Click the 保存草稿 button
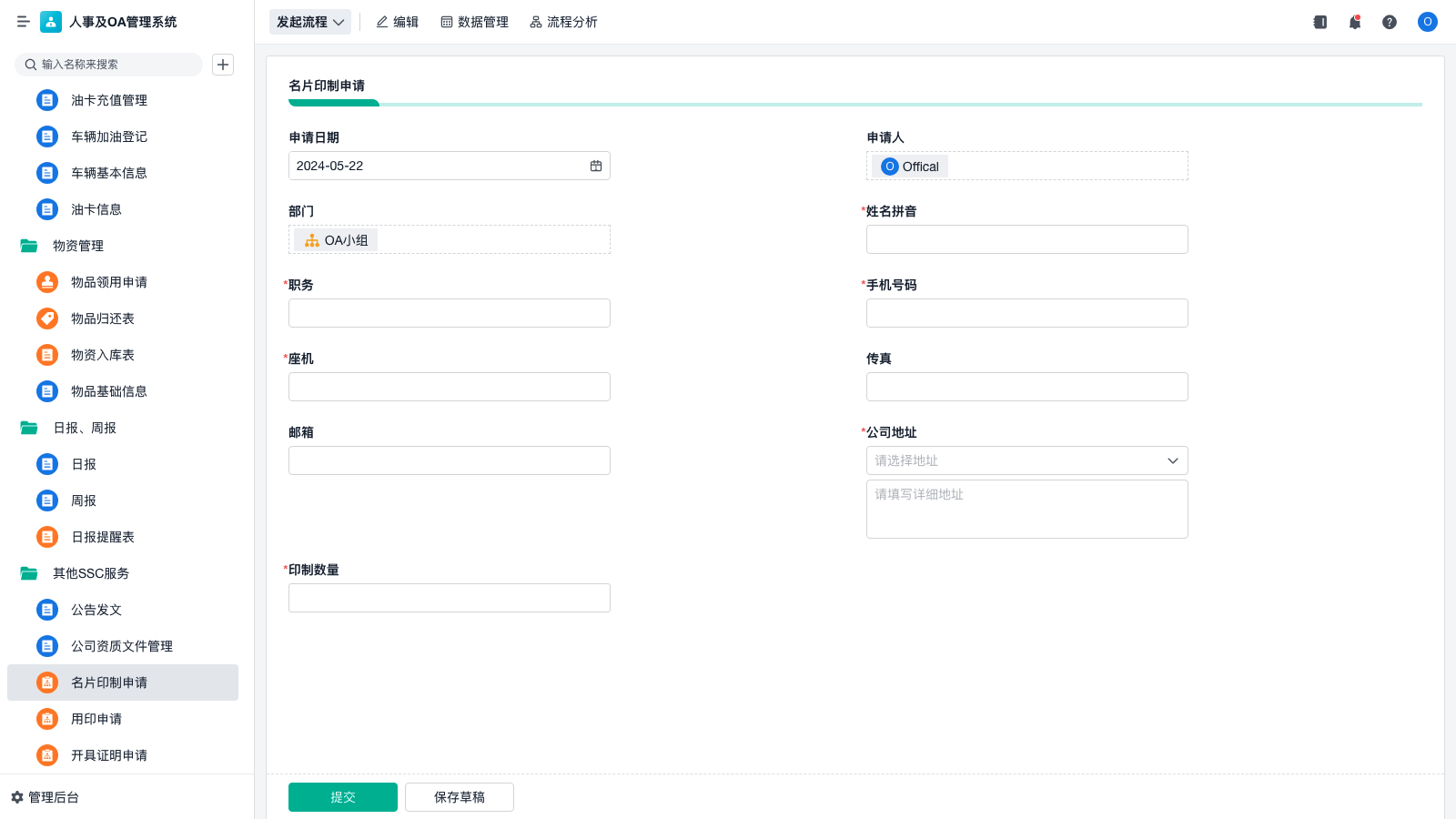This screenshot has width=1456, height=819. (460, 797)
